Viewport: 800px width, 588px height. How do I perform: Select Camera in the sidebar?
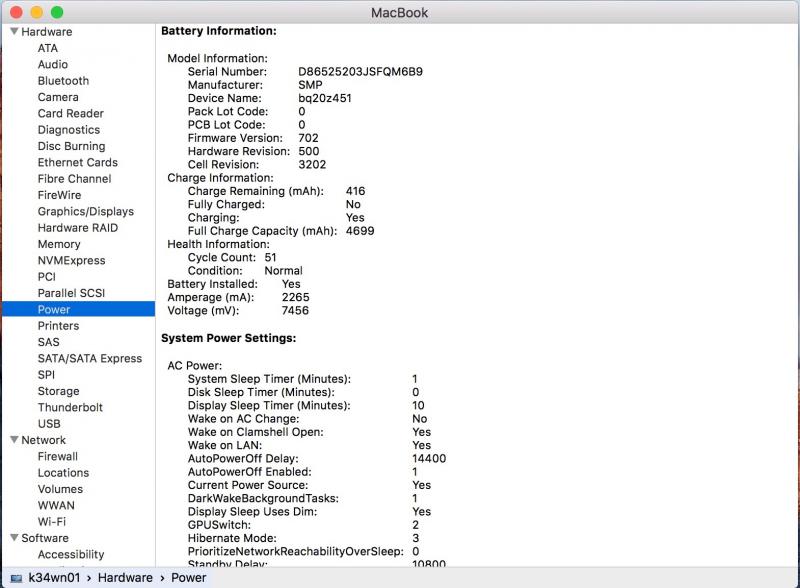58,97
